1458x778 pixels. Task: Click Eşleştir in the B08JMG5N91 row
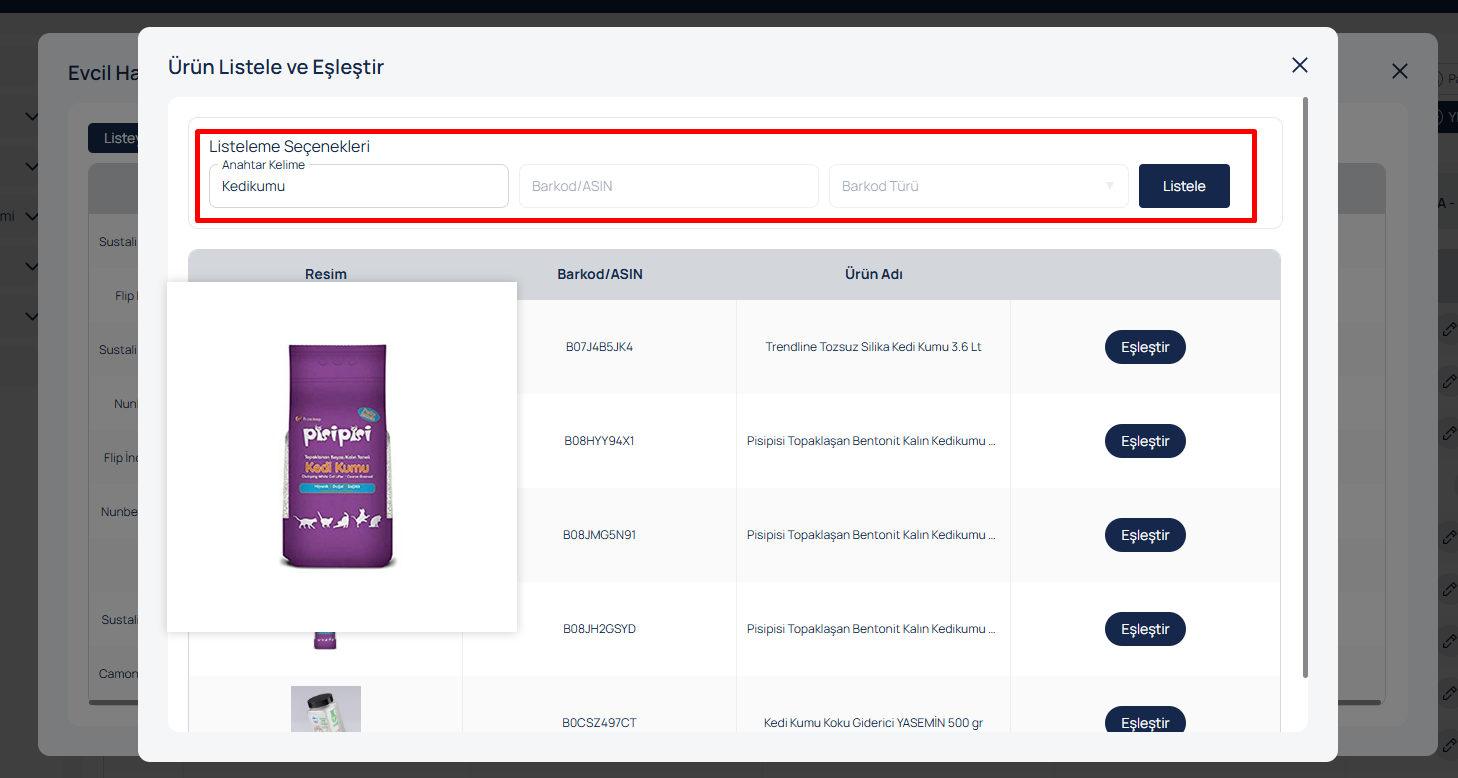1144,535
